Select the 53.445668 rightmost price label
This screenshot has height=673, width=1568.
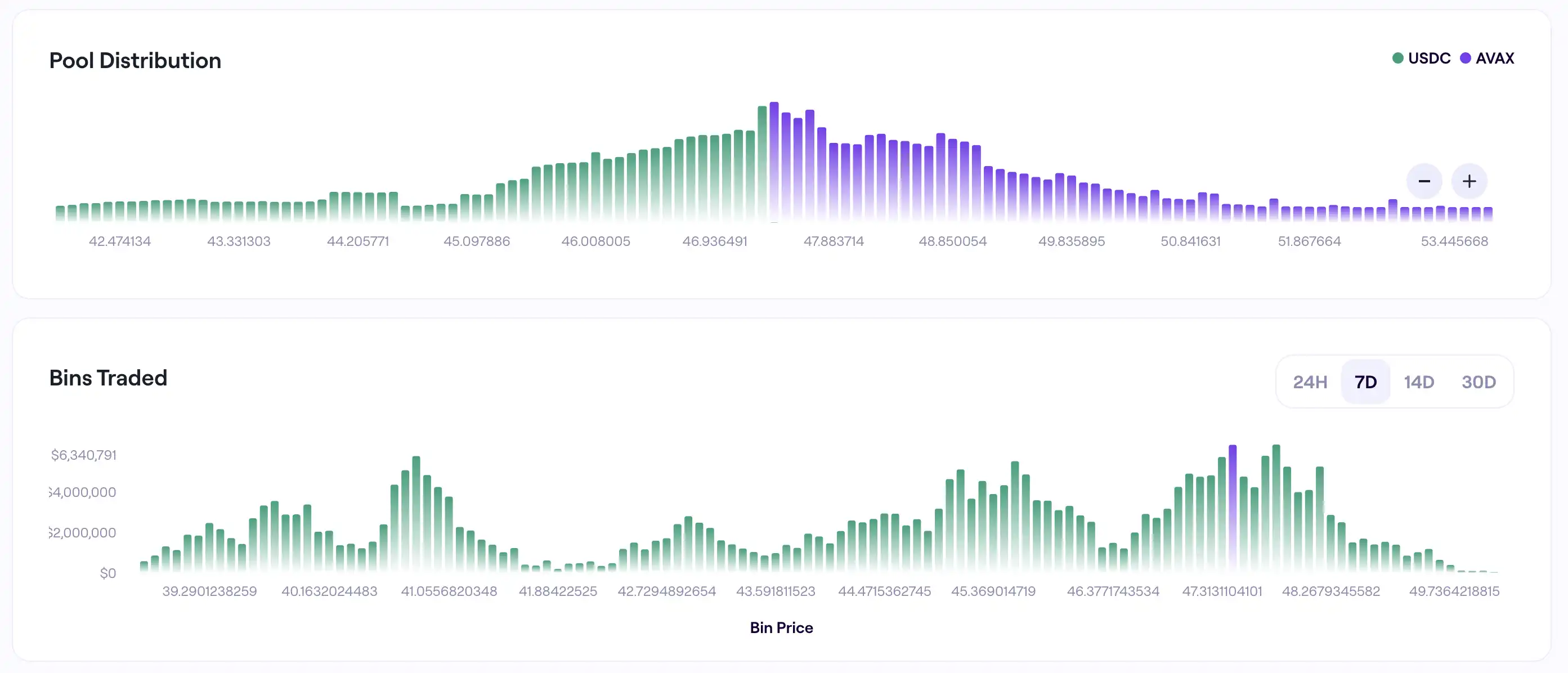pos(1454,241)
